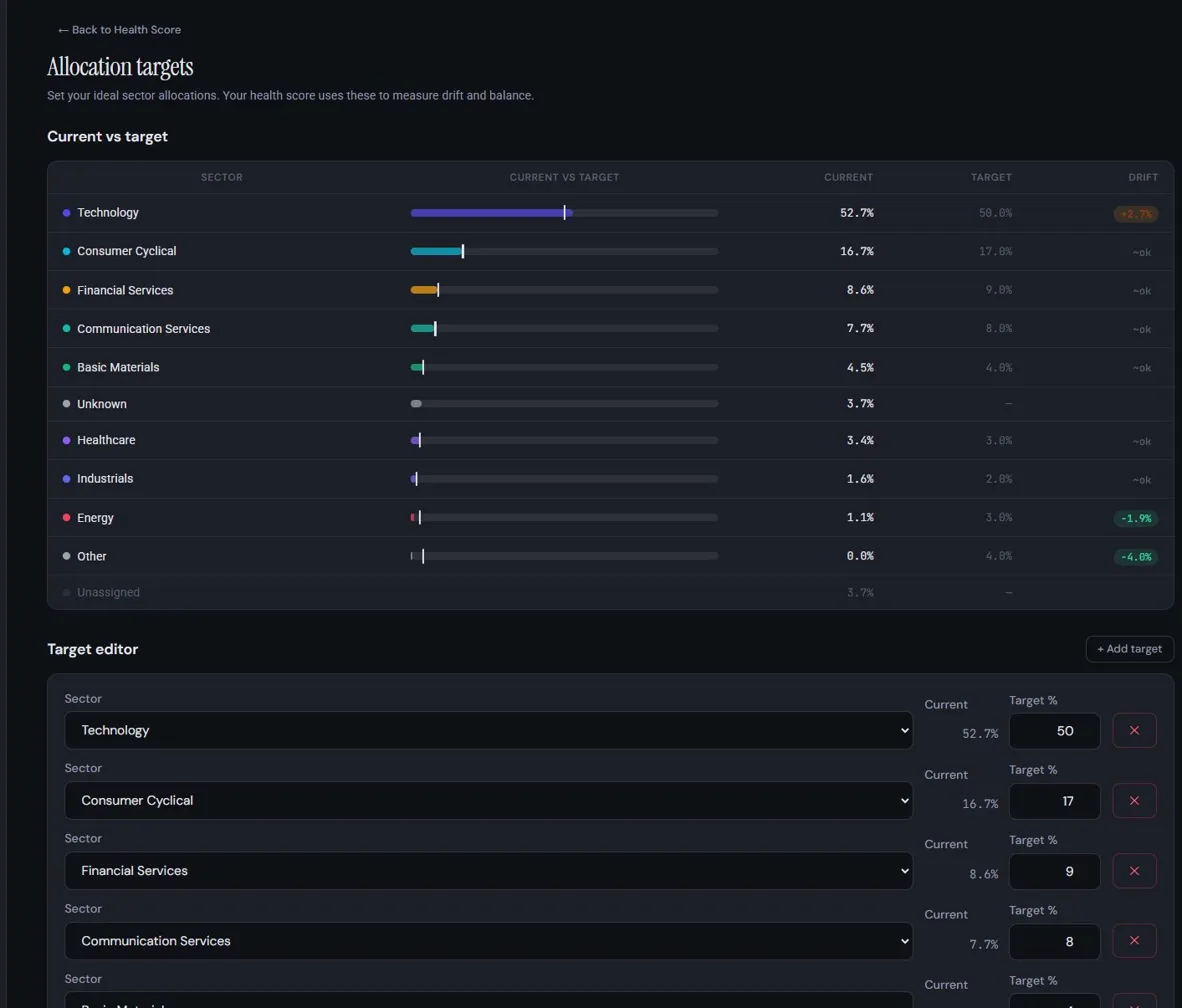Click Technology's Target % input showing 50
This screenshot has height=1008, width=1182.
1054,730
